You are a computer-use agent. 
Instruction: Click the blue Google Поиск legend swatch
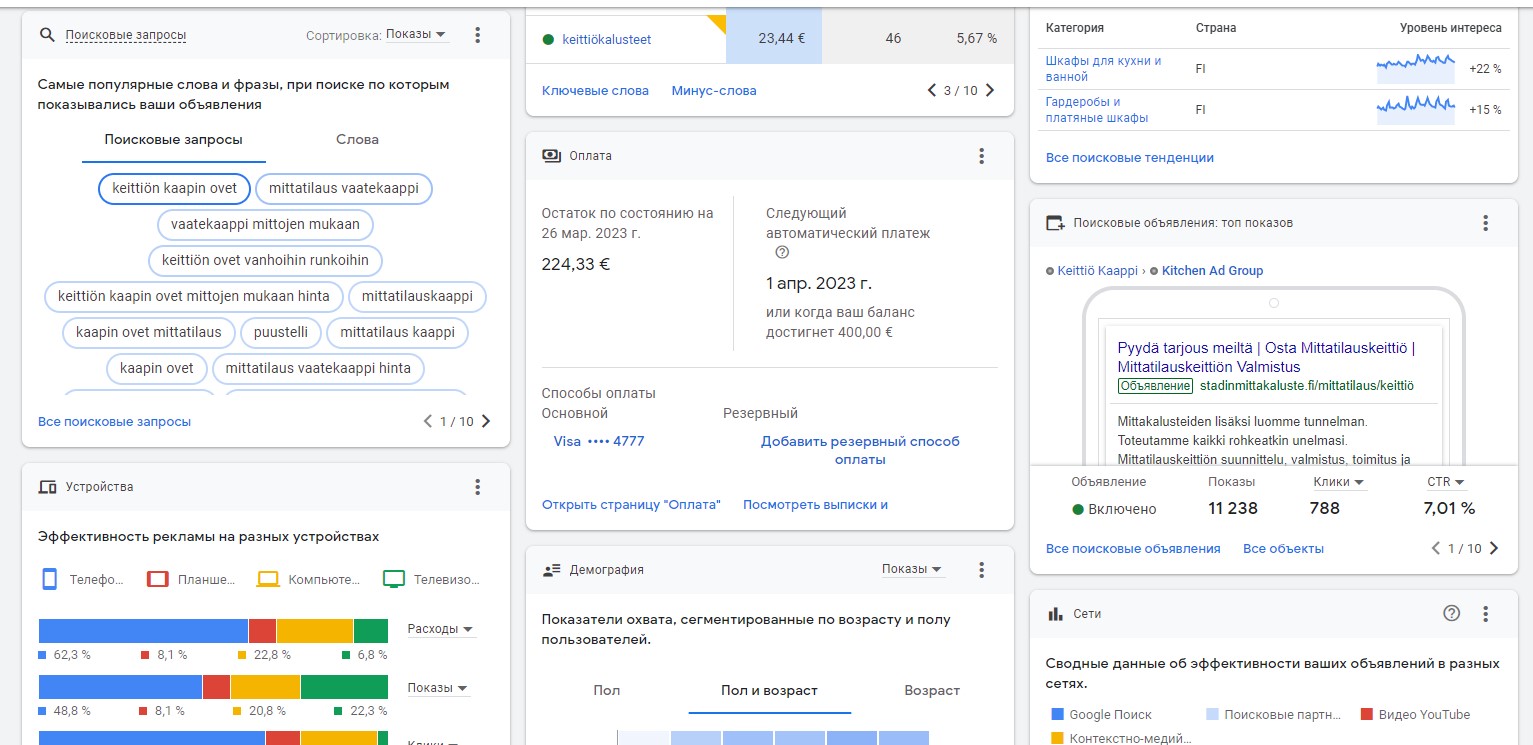tap(1058, 714)
